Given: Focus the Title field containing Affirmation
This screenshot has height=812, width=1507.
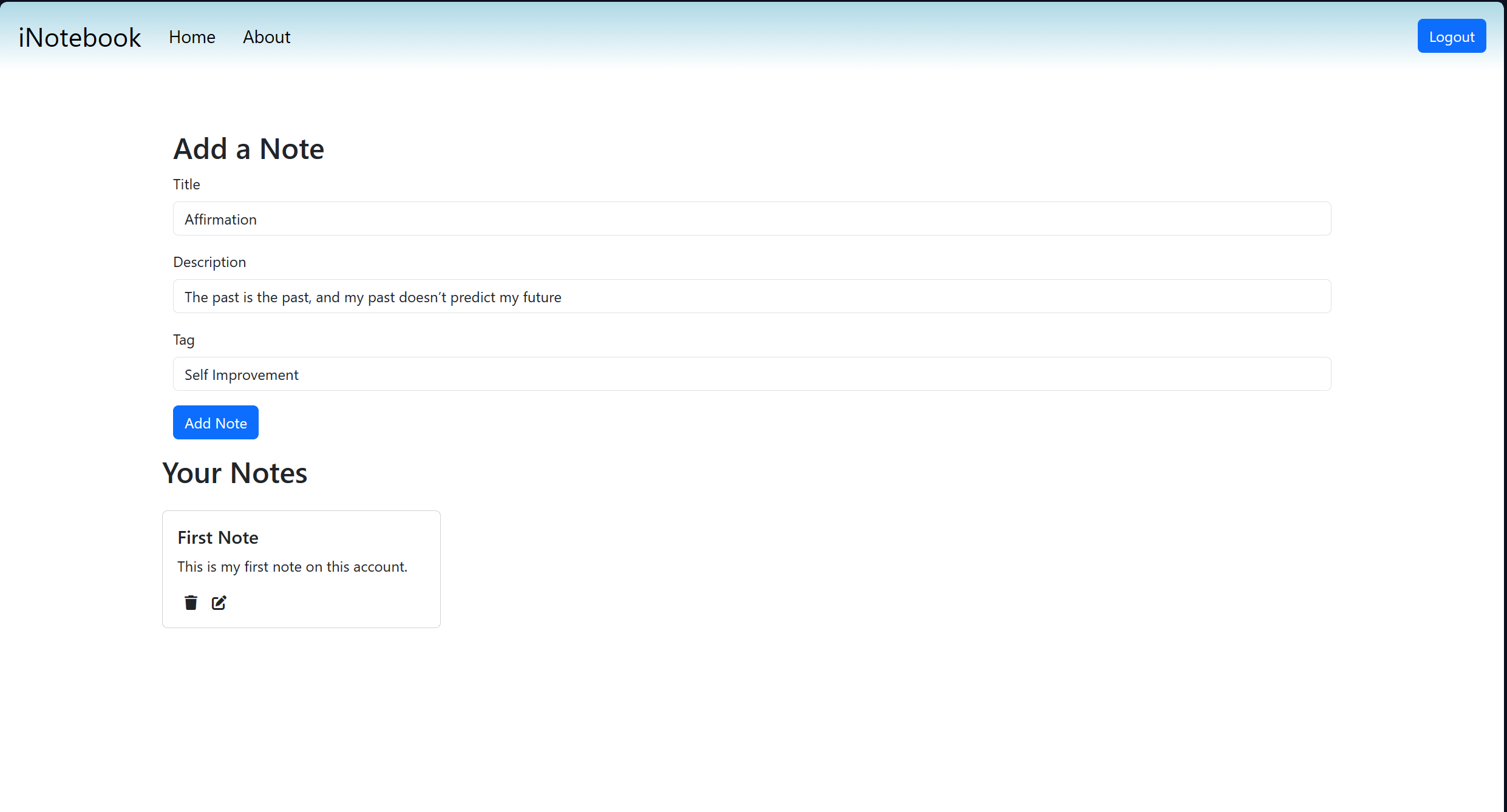Looking at the screenshot, I should (752, 219).
